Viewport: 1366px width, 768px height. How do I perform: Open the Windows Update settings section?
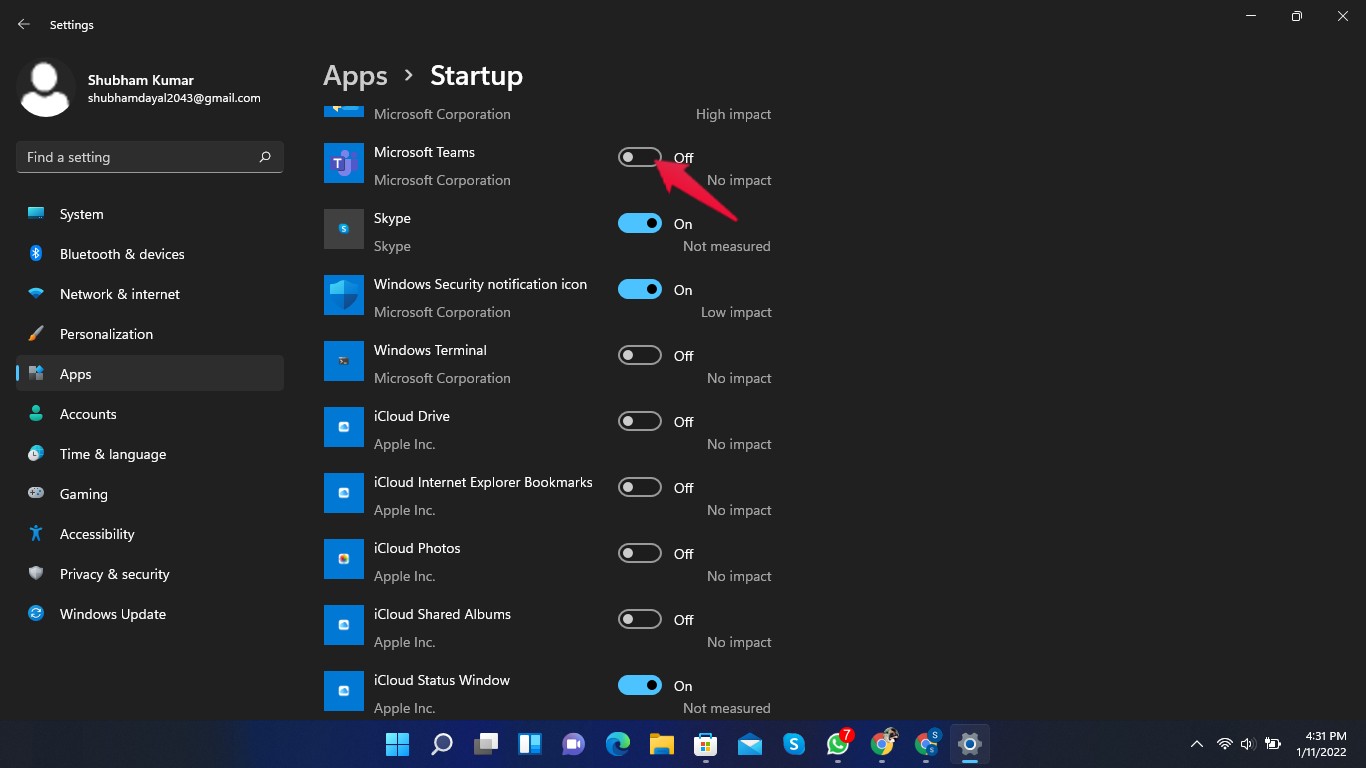112,614
